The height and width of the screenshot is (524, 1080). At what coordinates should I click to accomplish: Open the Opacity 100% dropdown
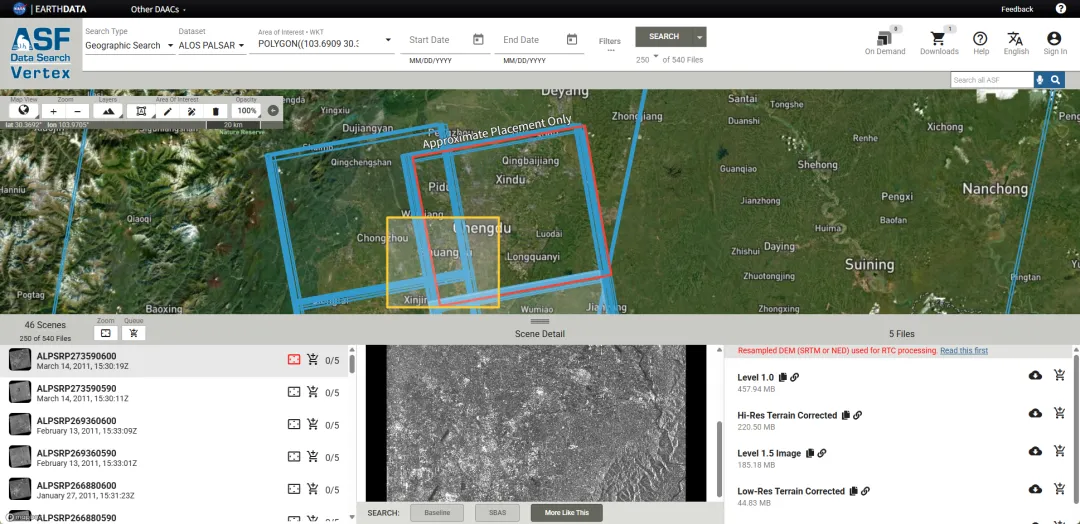click(247, 111)
